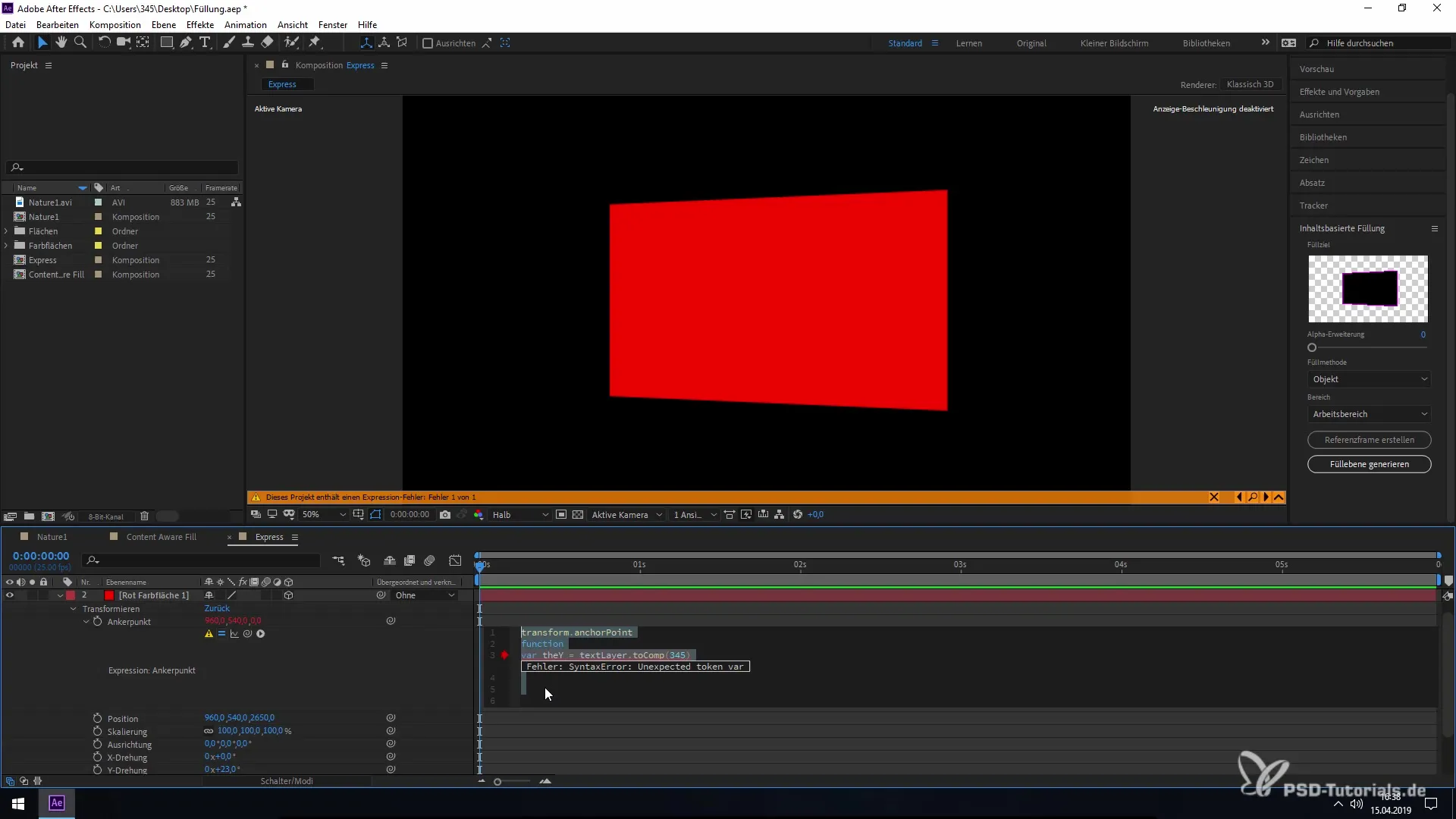Collapse the Transformieren group
Screen dimensions: 1456x819
point(74,610)
